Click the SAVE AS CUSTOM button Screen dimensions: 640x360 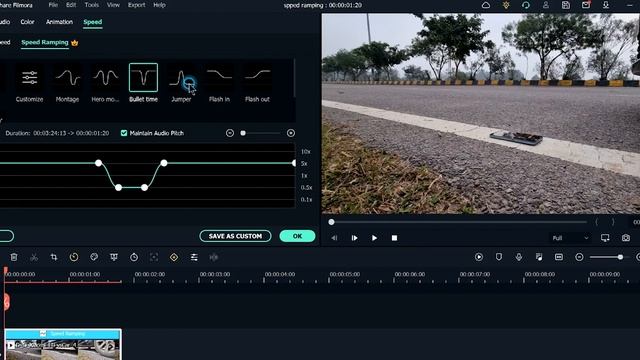235,236
